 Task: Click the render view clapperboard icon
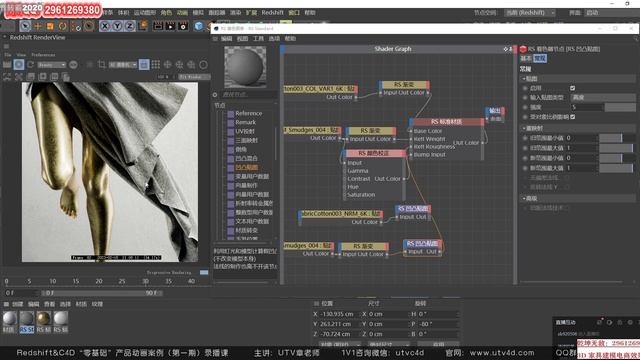pos(158,26)
